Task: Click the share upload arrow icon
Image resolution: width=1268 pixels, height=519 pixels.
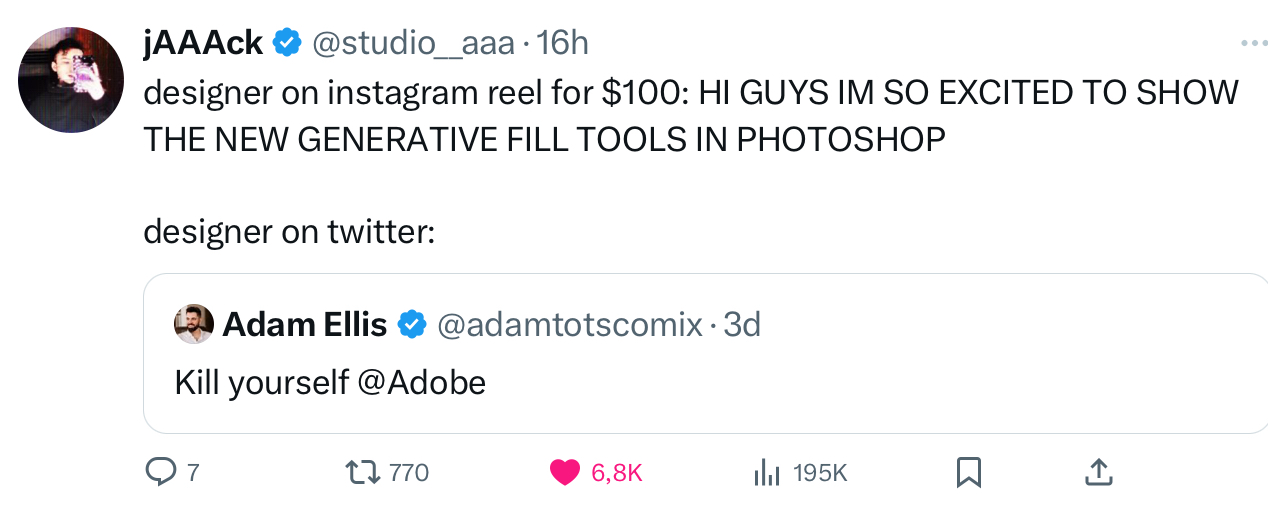Action: coord(1098,472)
